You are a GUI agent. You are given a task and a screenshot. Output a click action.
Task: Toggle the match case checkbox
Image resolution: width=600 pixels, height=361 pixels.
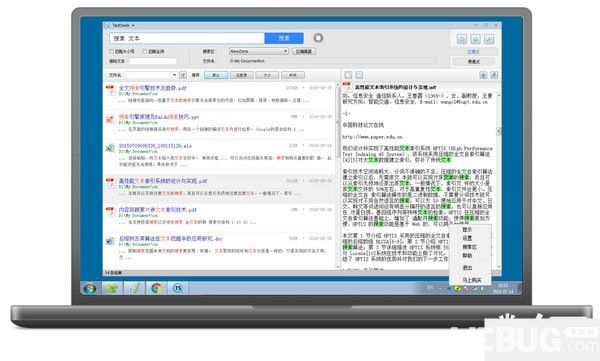112,51
